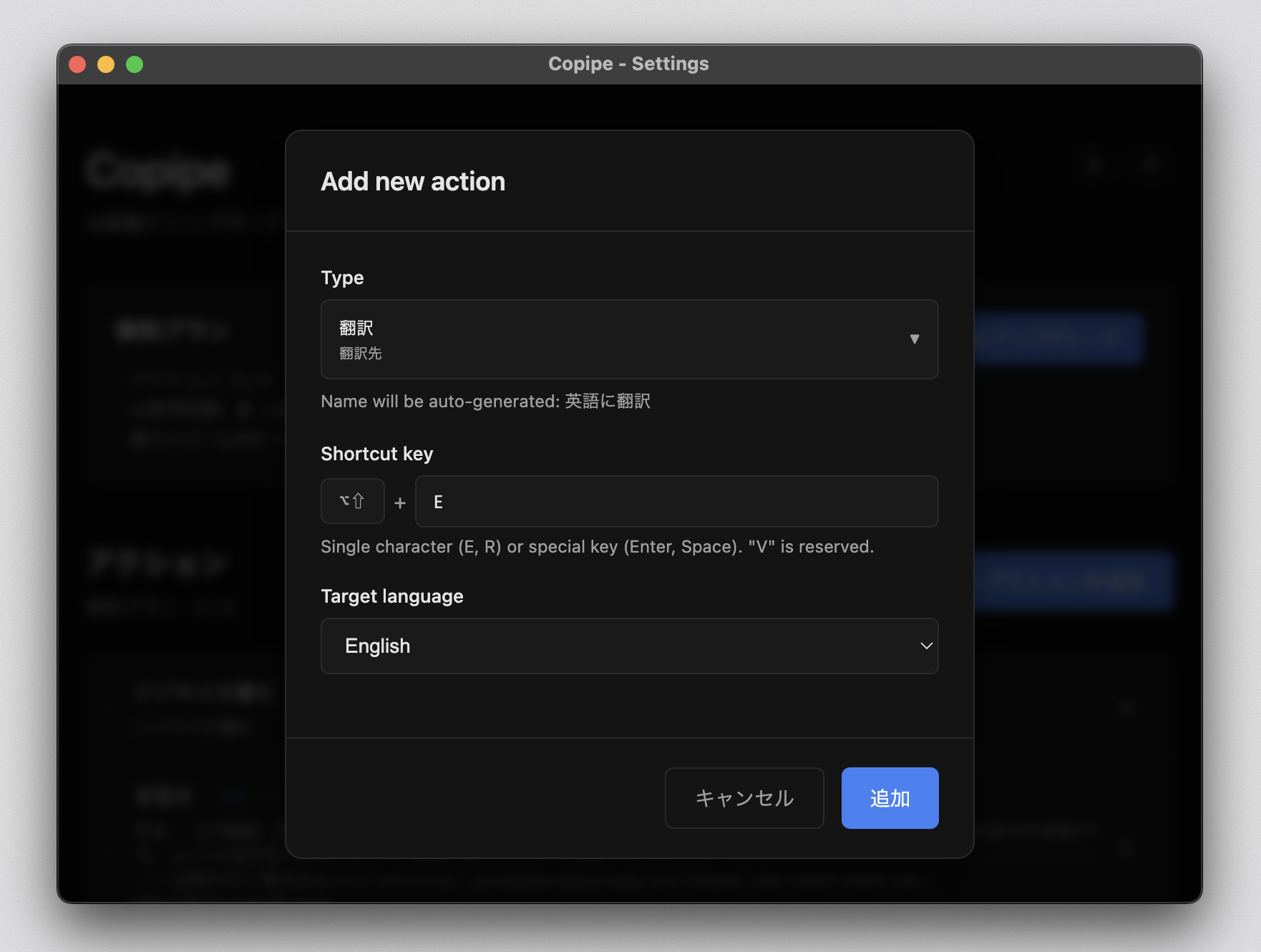The image size is (1261, 952).
Task: Click the Add new action heading
Action: tap(413, 182)
